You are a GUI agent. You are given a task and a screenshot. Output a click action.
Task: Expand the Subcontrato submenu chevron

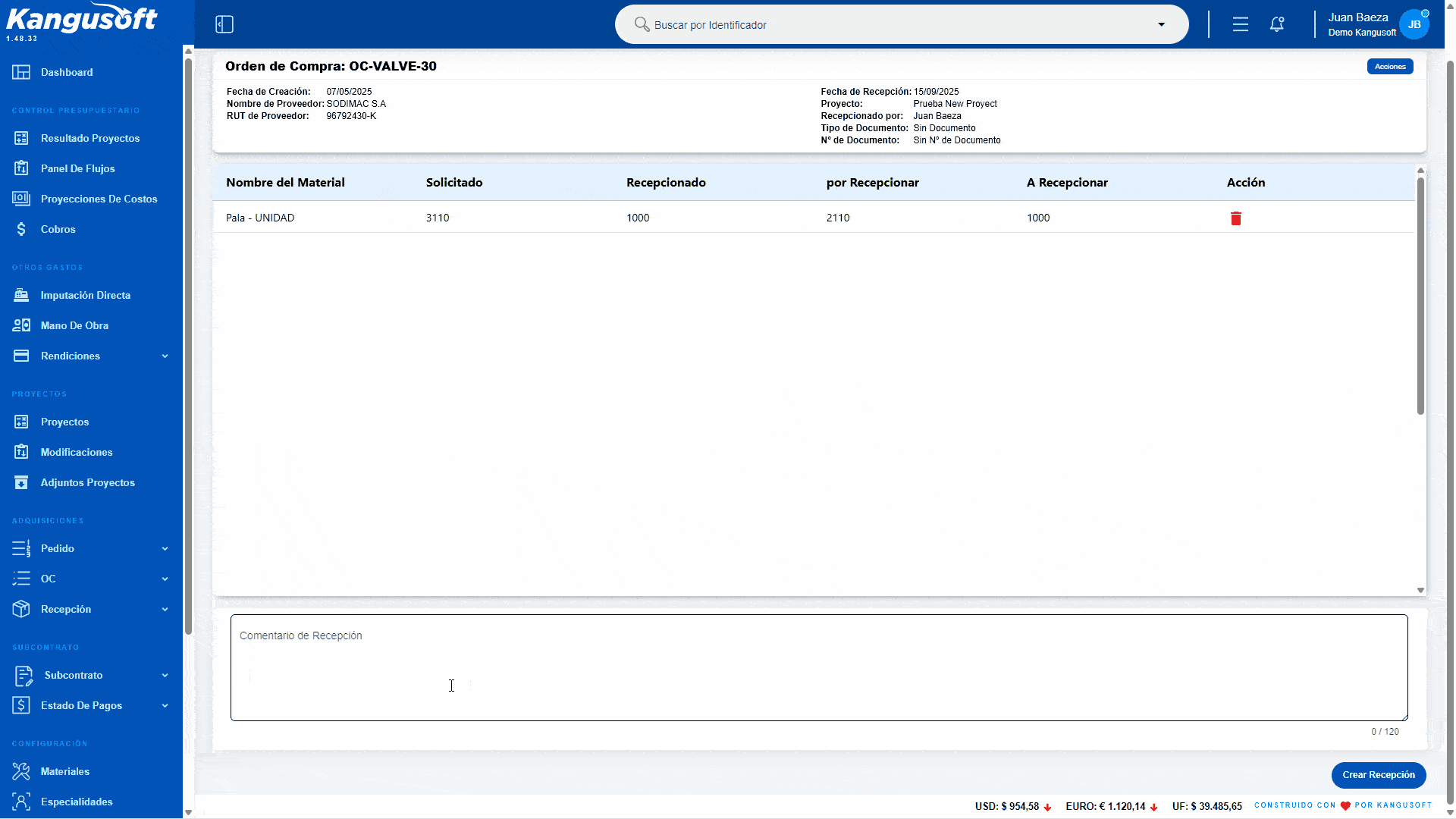tap(165, 675)
